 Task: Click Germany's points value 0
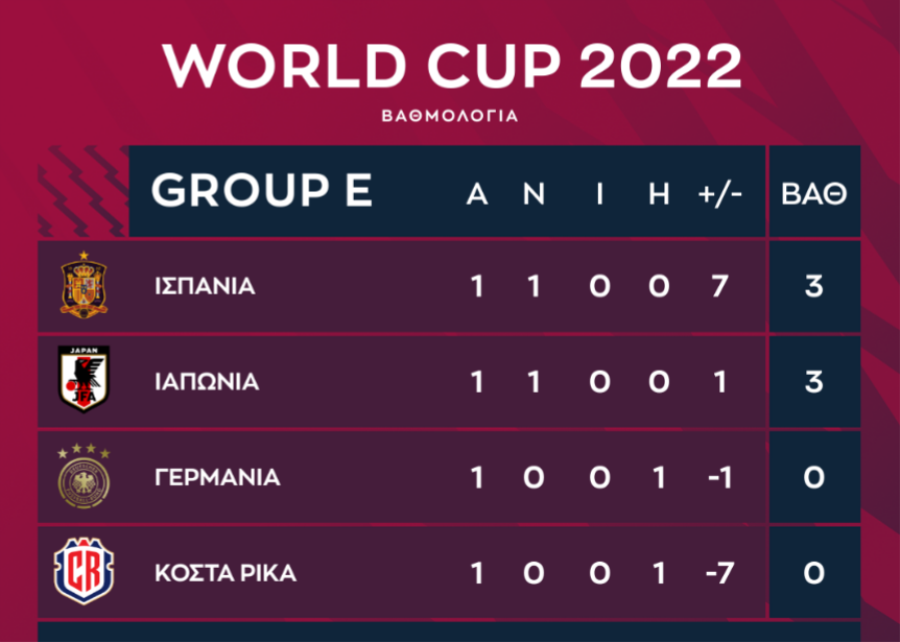pyautogui.click(x=814, y=477)
